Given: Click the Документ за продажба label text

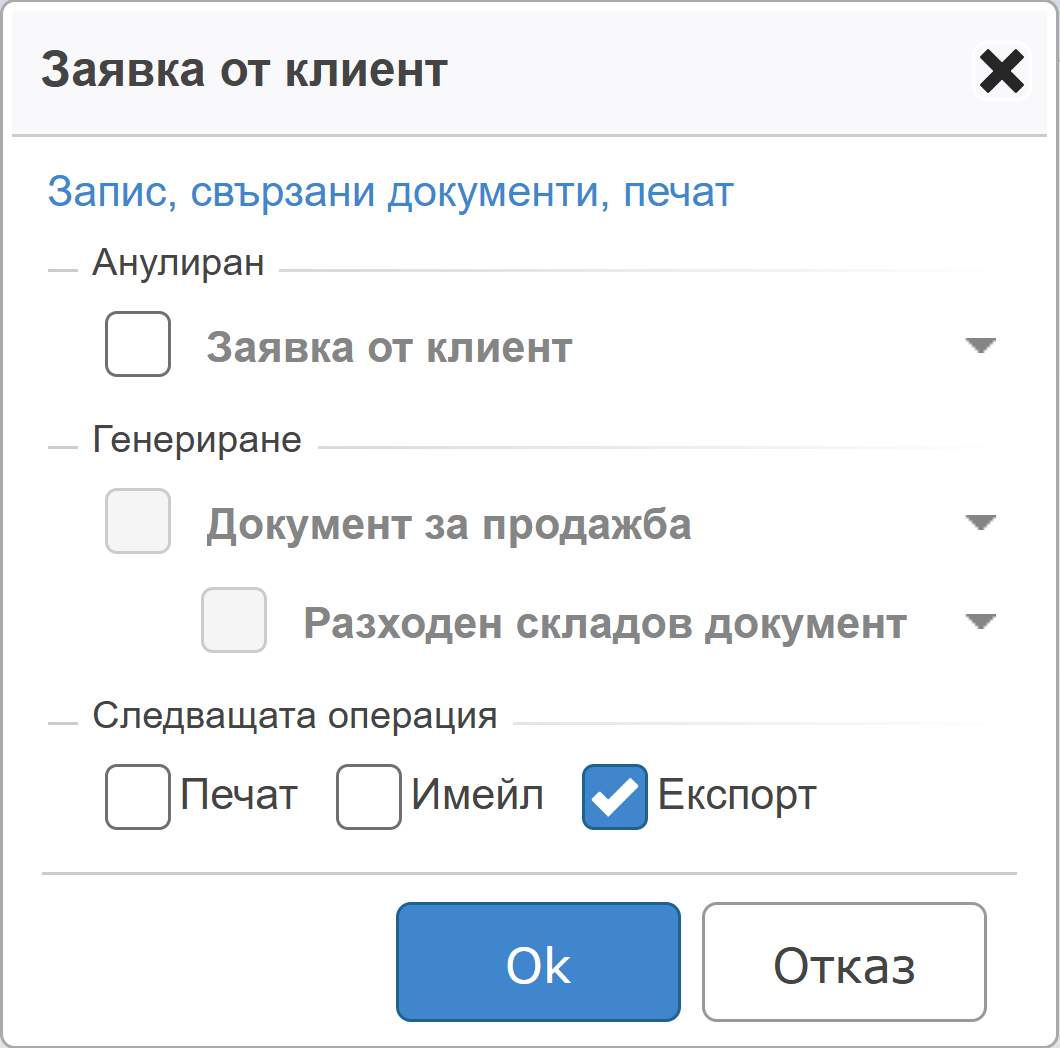Looking at the screenshot, I should 448,524.
